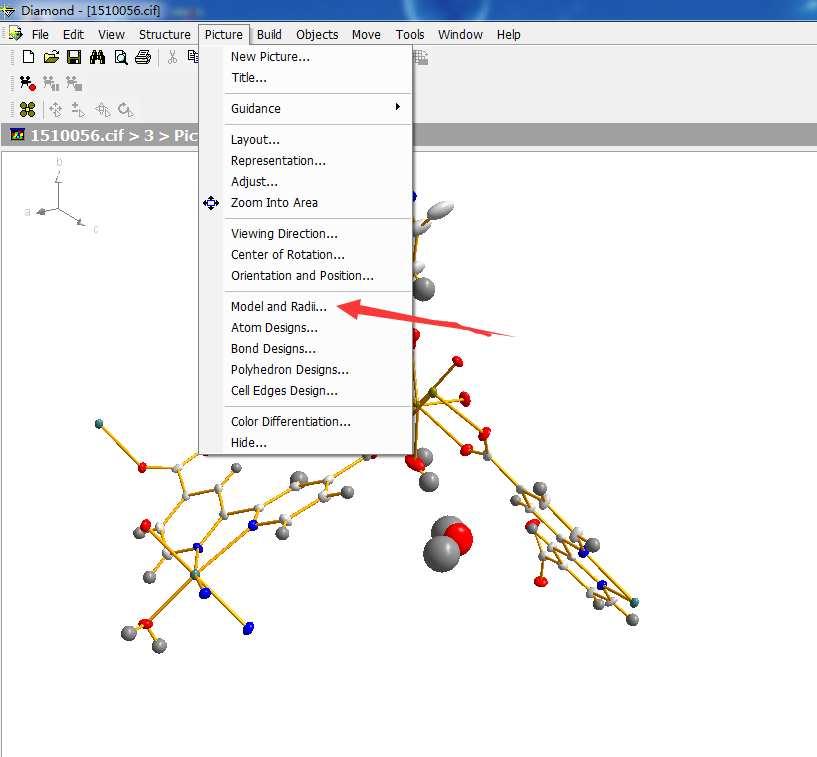Choose Zoom Into Area
Screen dimensions: 817x757
pos(305,203)
